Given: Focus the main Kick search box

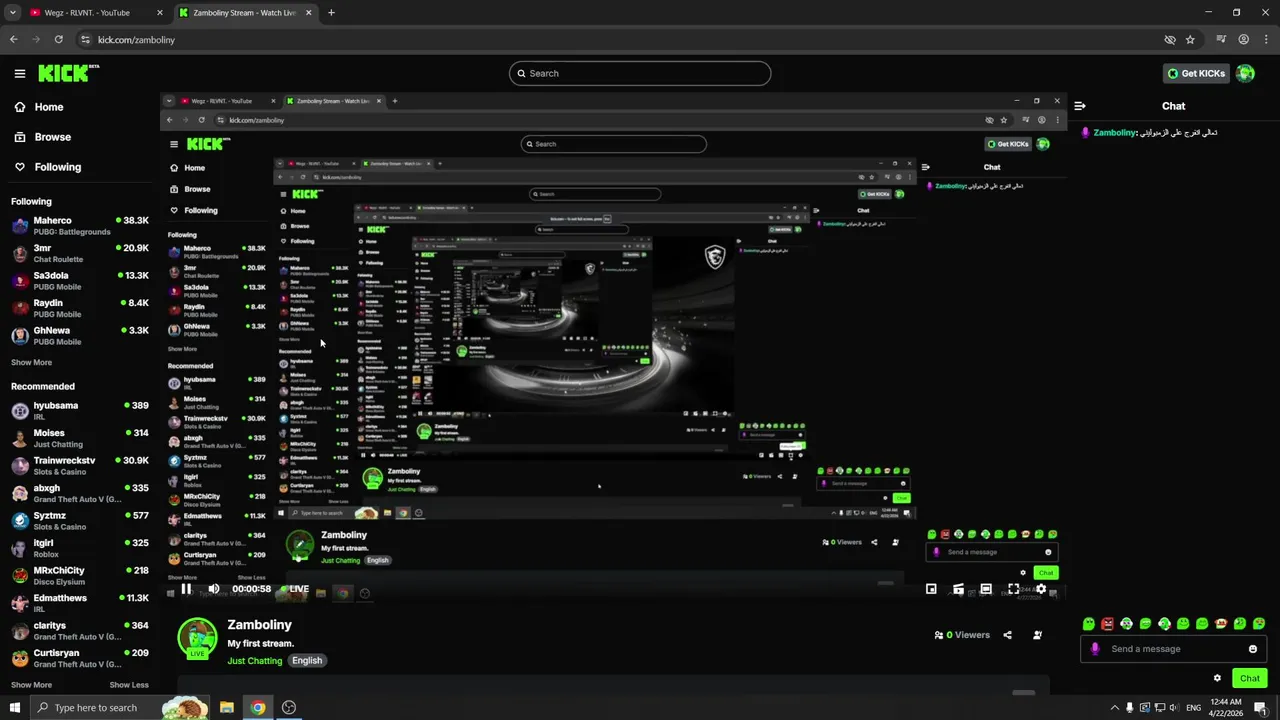Looking at the screenshot, I should click(x=640, y=73).
